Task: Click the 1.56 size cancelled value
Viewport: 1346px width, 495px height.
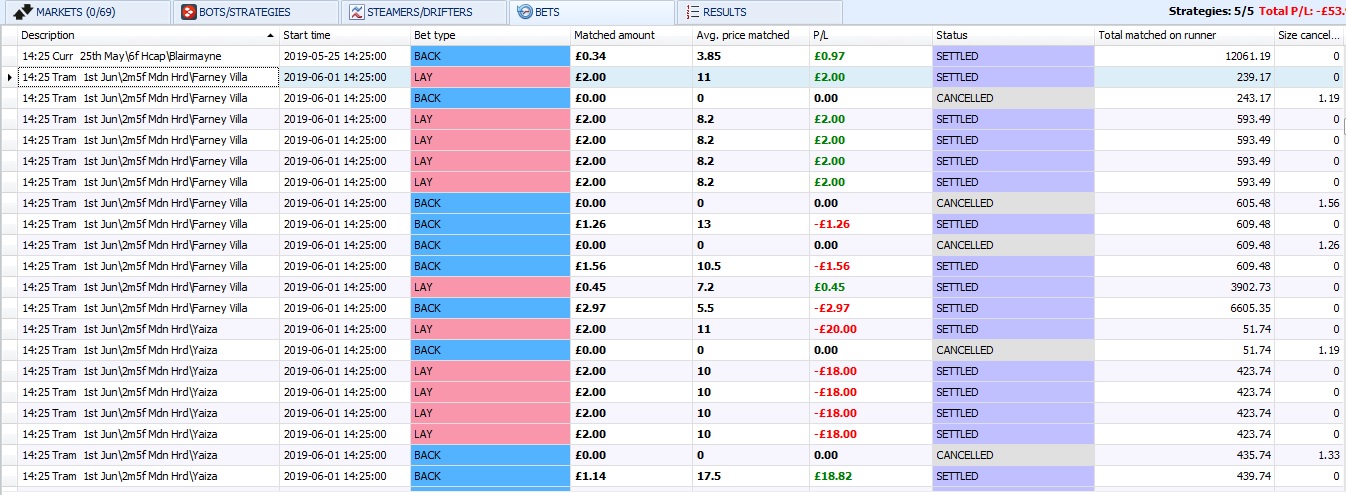Action: (1328, 203)
